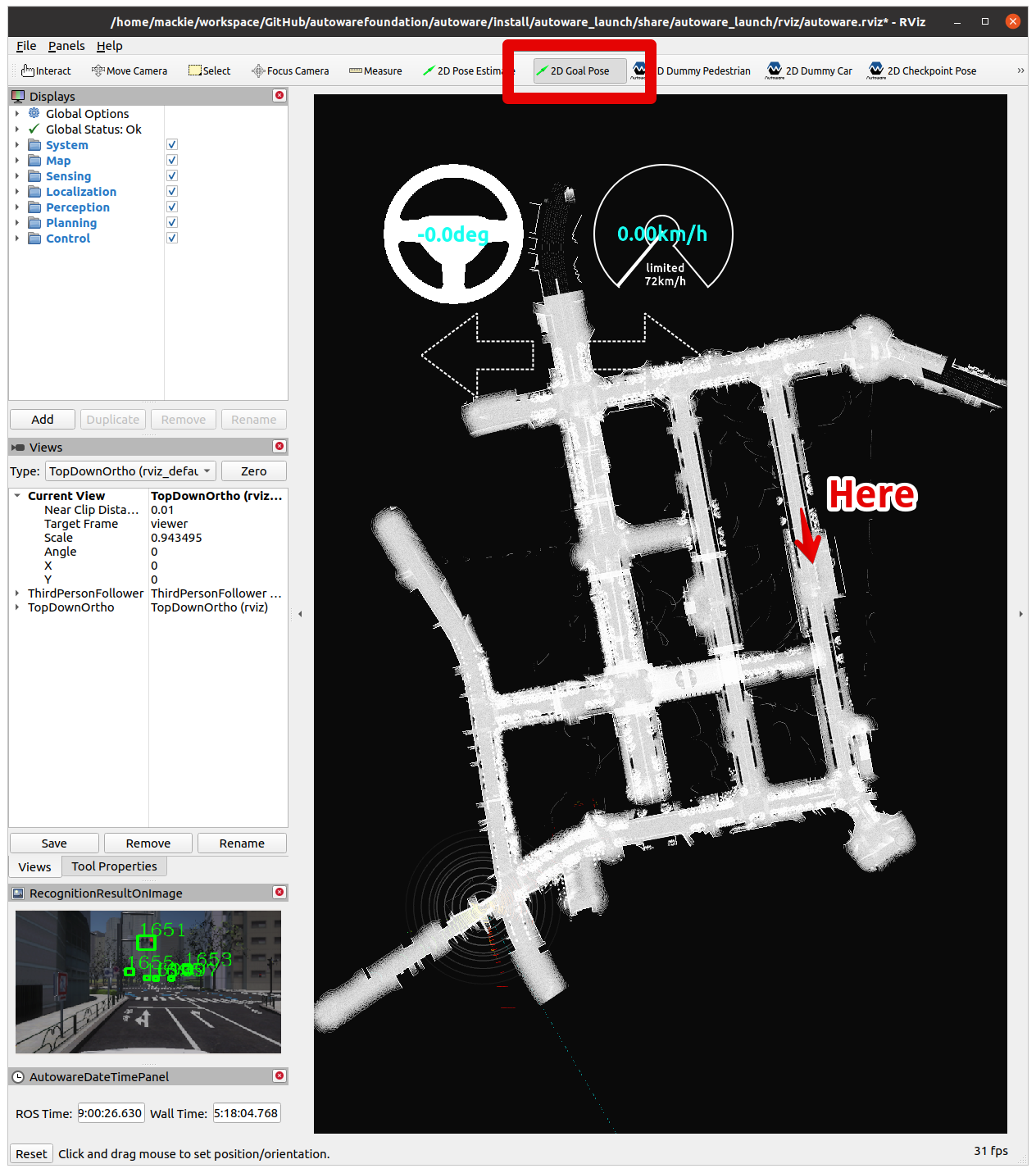The height and width of the screenshot is (1173, 1036).
Task: Close the RecognitionResultOnImage panel
Action: click(279, 893)
